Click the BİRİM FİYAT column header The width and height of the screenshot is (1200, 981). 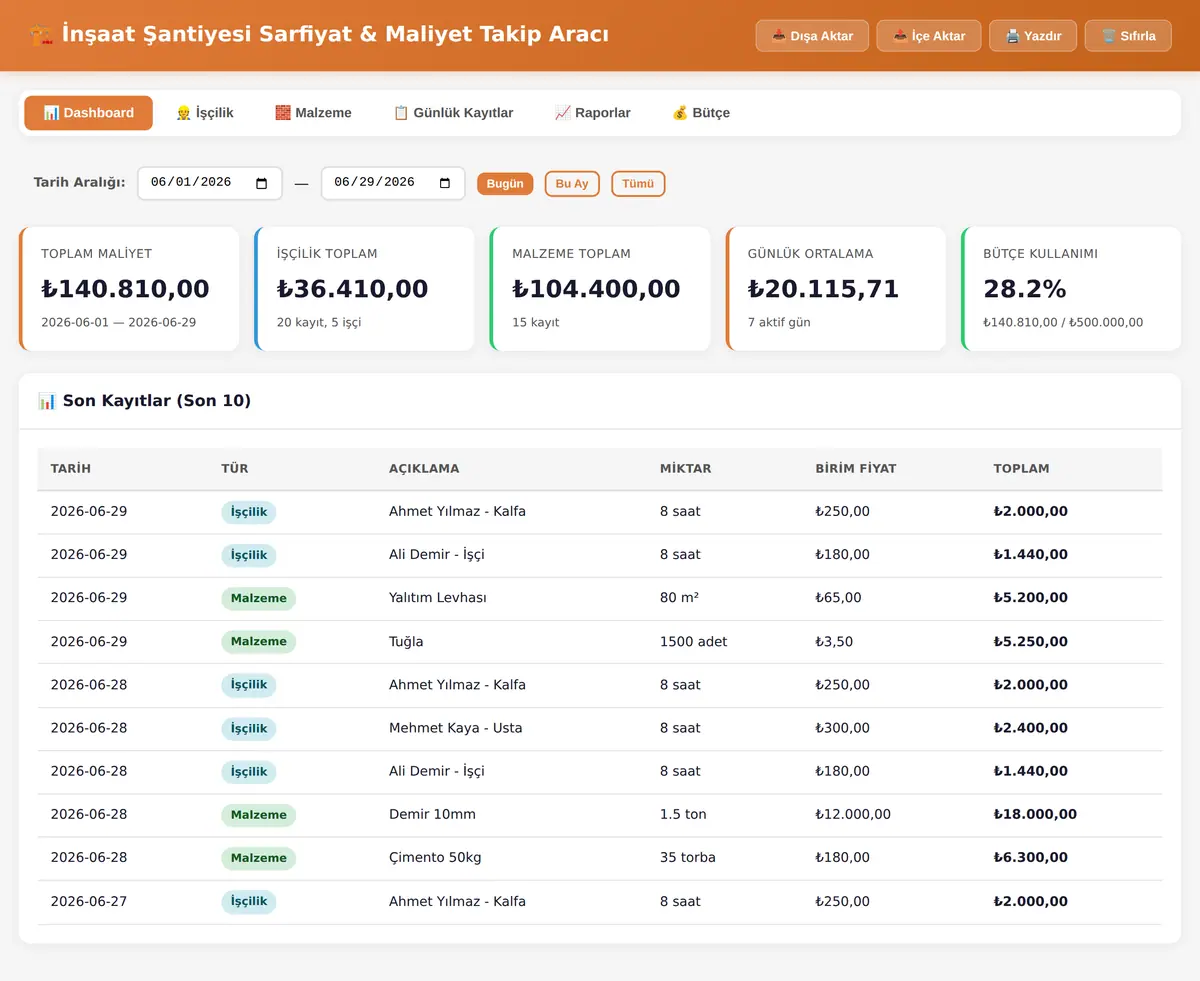point(856,469)
